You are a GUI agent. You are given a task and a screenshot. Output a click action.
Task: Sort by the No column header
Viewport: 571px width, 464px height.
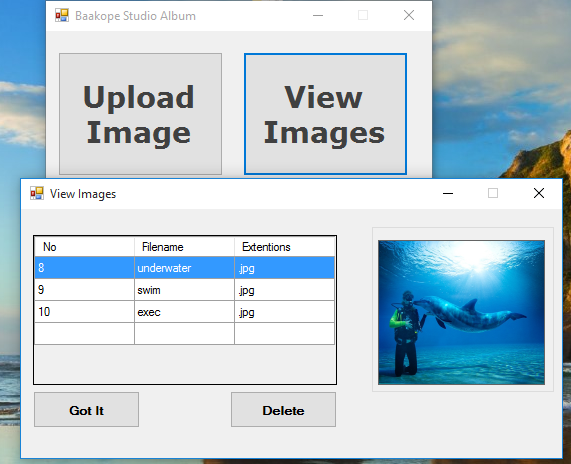coord(84,247)
